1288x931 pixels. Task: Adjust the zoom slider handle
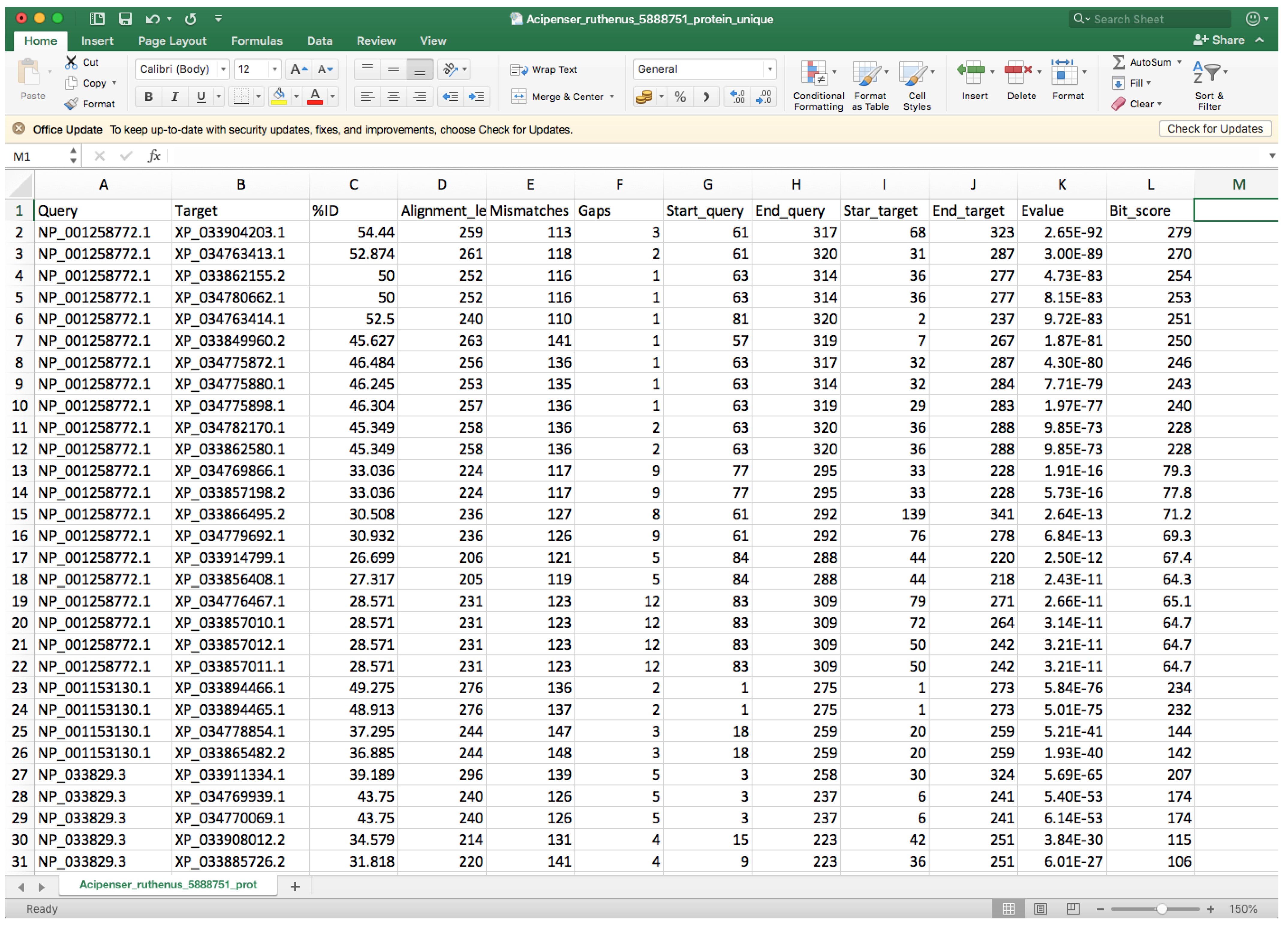(1161, 909)
